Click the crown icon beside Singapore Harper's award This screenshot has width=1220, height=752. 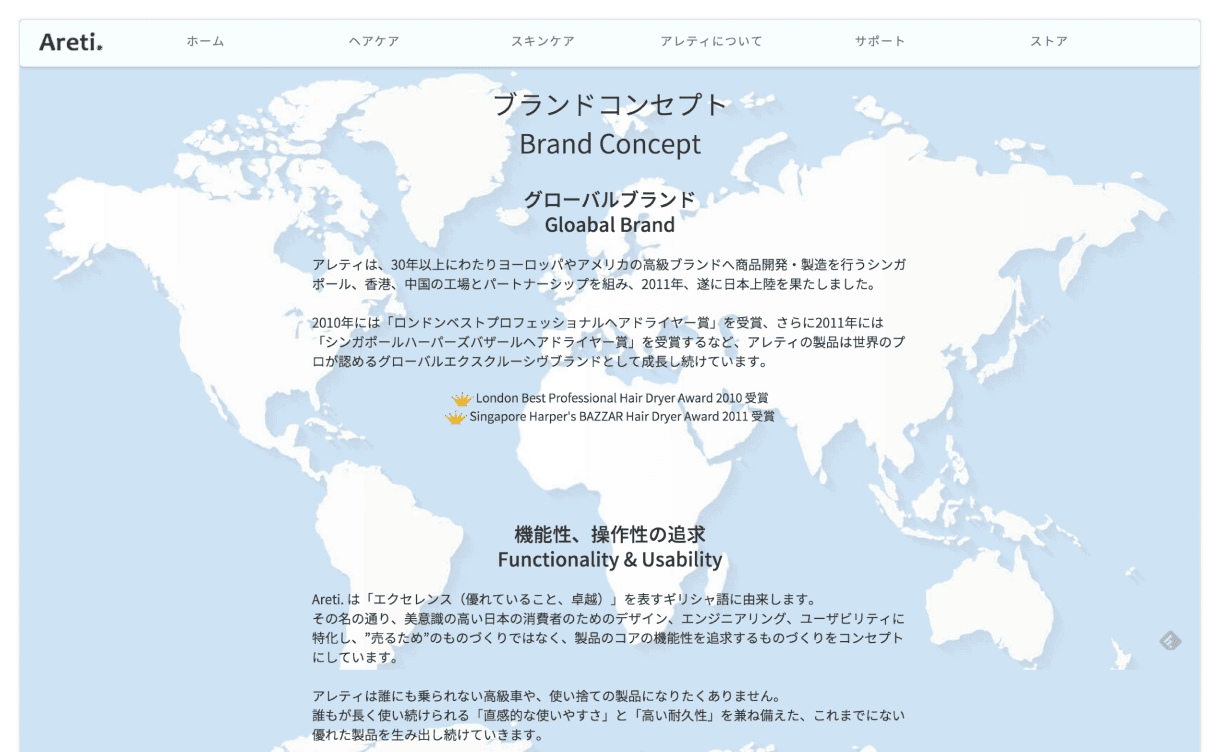pyautogui.click(x=455, y=417)
